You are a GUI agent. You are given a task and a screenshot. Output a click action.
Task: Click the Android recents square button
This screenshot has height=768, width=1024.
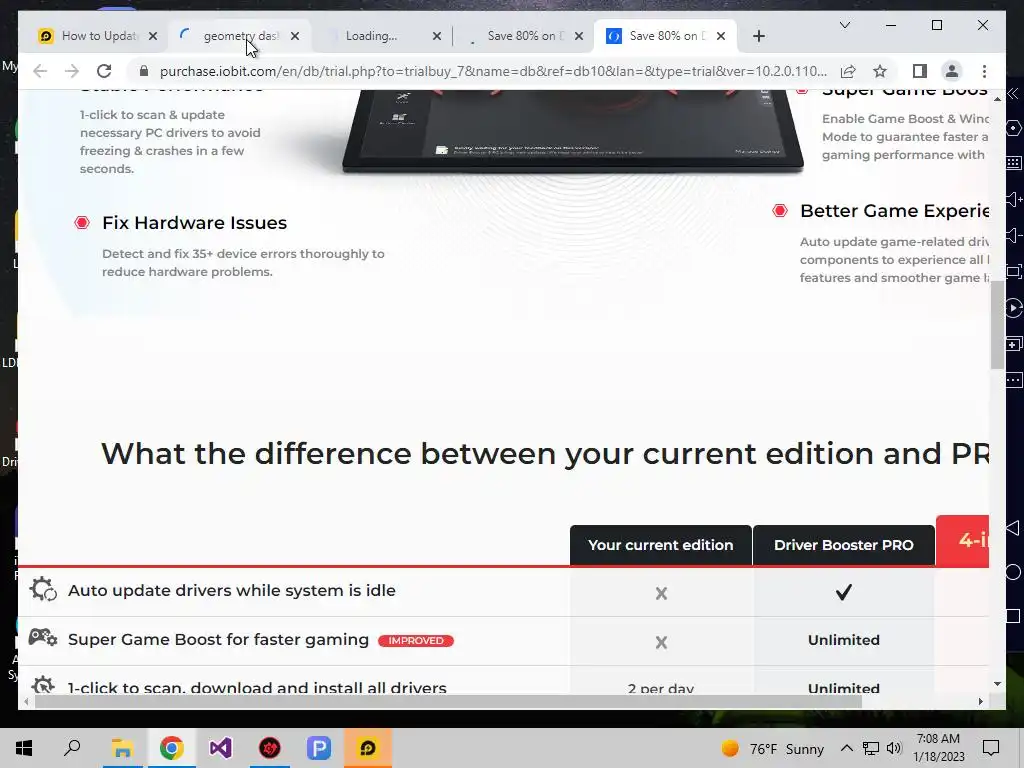pyautogui.click(x=1013, y=615)
